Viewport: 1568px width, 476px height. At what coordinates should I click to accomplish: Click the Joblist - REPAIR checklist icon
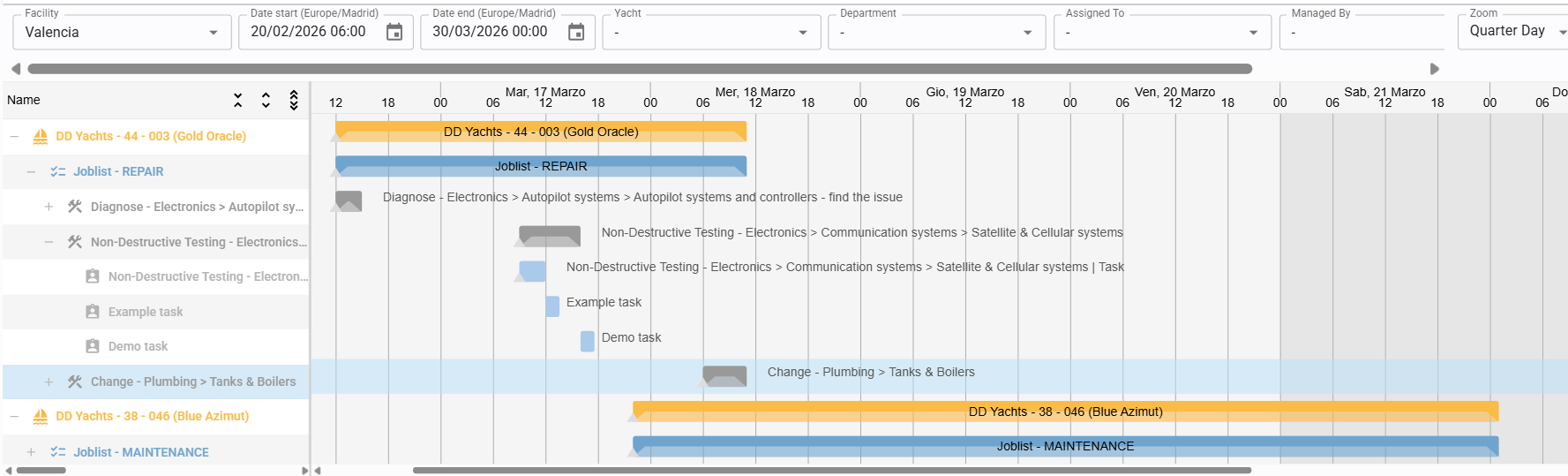tap(58, 171)
